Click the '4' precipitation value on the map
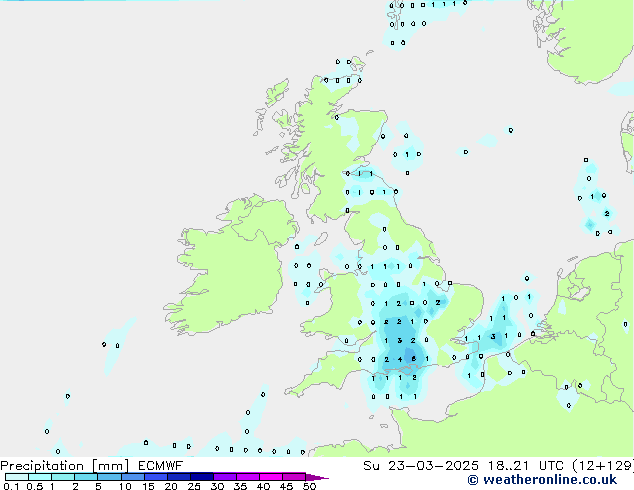634x490 pixels. (400, 359)
